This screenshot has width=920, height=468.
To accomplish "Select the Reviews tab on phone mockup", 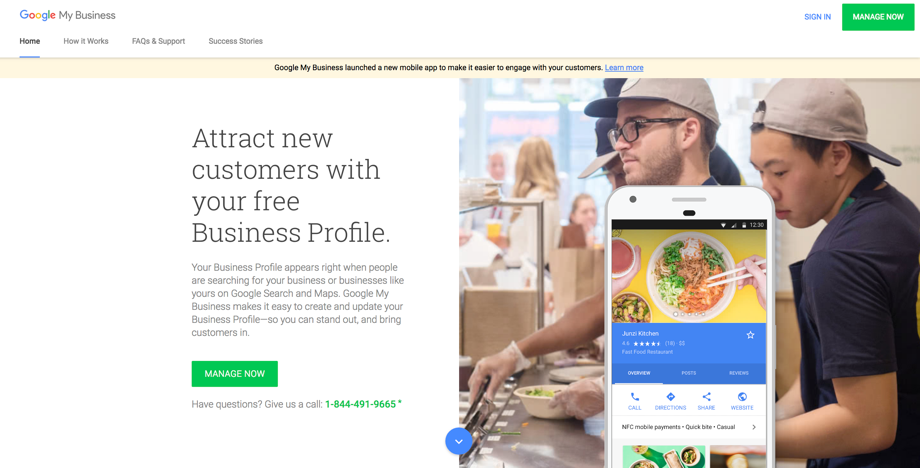I will tap(739, 373).
